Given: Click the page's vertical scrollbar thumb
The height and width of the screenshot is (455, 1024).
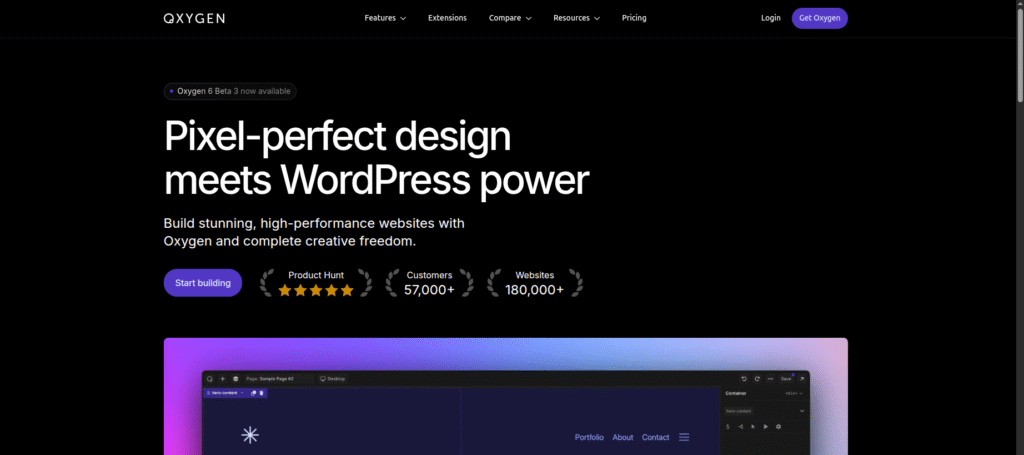Looking at the screenshot, I should point(1019,55).
